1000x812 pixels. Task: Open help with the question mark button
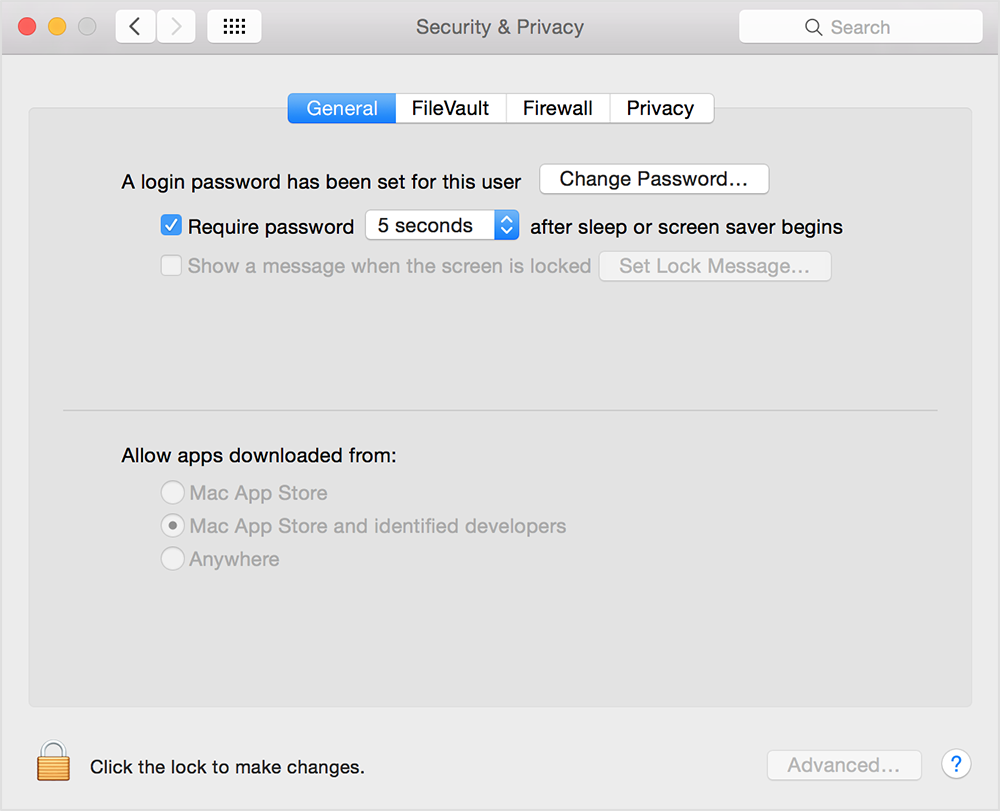[x=956, y=765]
